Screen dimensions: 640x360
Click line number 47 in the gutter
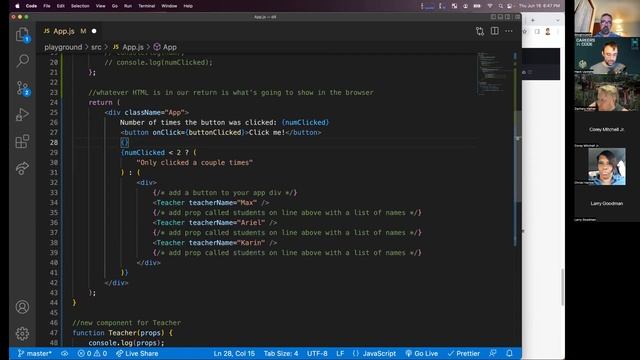point(54,333)
